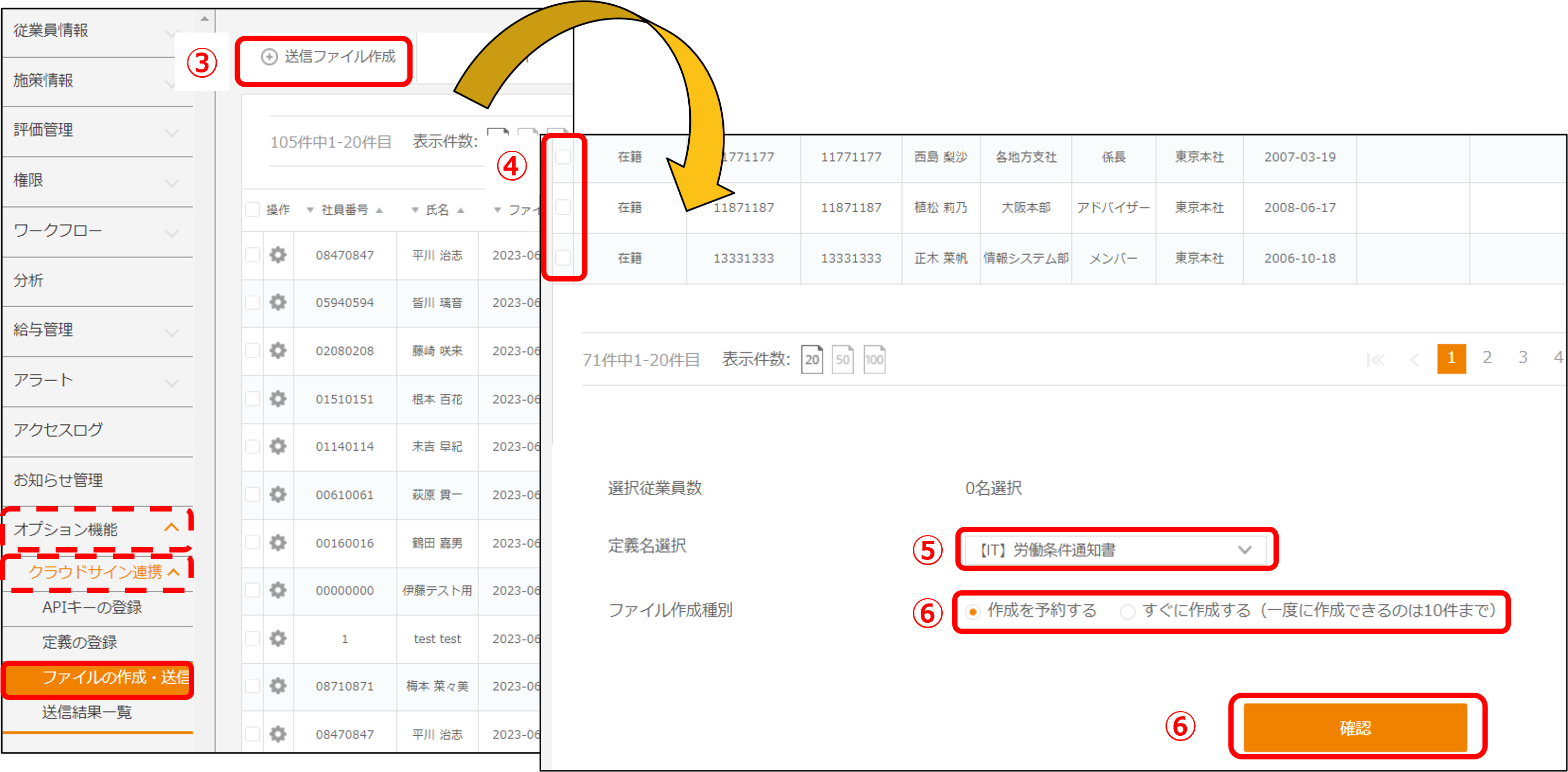Viewport: 1568px width, 772px height.
Task: Open gear actions for 鶴田 嘉男
Action: 278,543
